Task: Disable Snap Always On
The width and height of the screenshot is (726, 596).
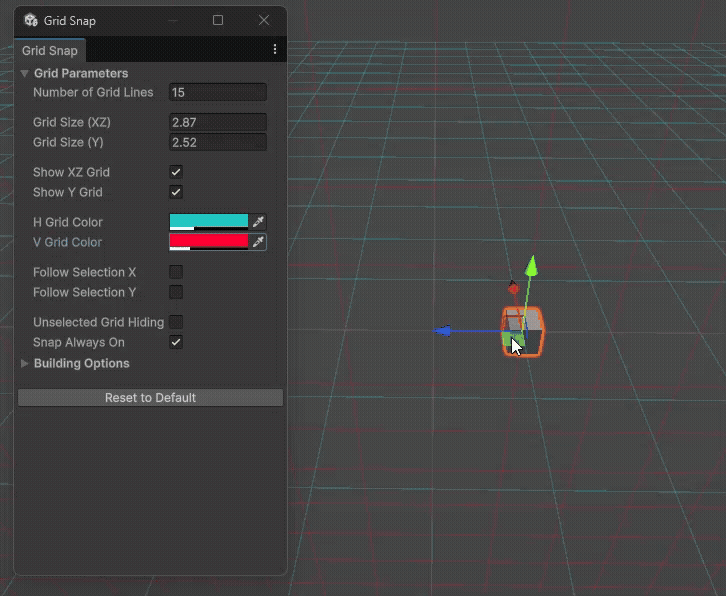Action: 176,342
